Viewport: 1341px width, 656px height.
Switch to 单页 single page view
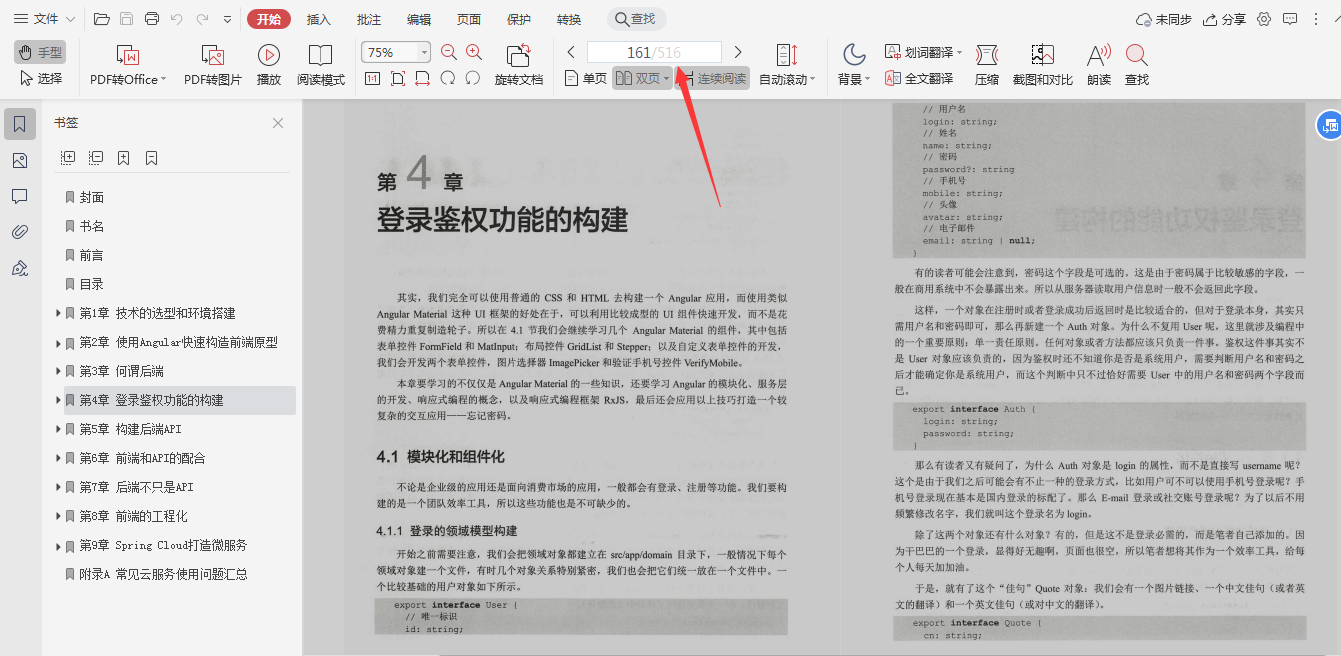click(585, 78)
